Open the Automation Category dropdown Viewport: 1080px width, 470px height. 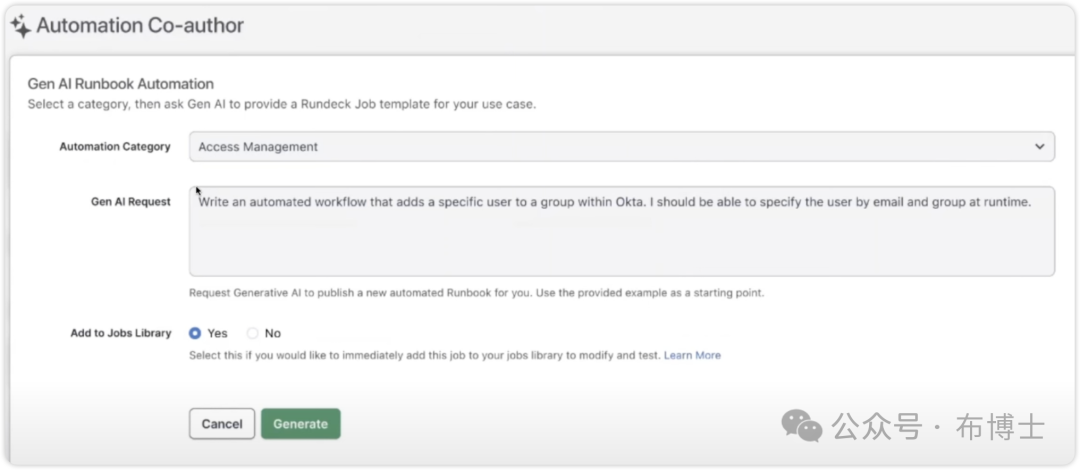point(621,147)
